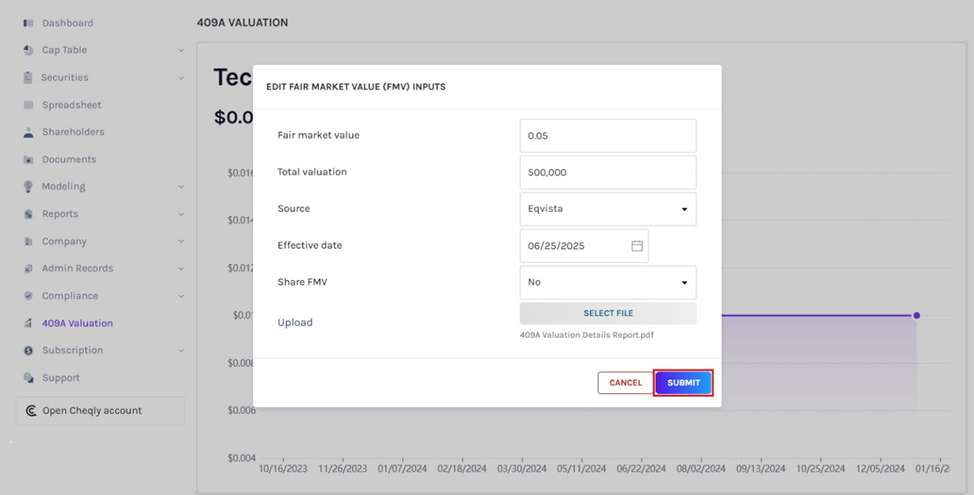The image size is (974, 495).
Task: Go to Shareholders in the sidebar
Action: [x=73, y=132]
